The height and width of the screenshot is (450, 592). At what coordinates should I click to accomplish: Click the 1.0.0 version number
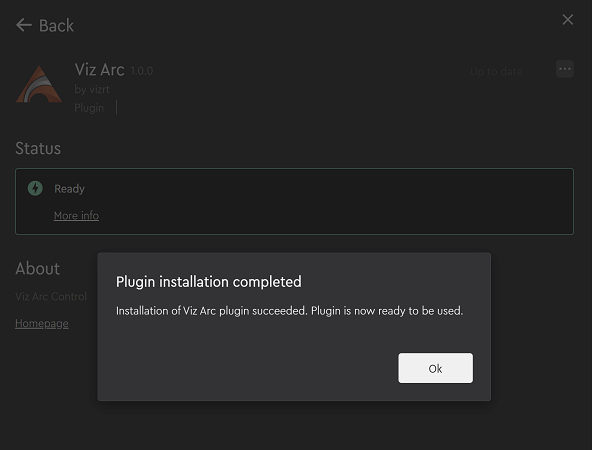142,71
